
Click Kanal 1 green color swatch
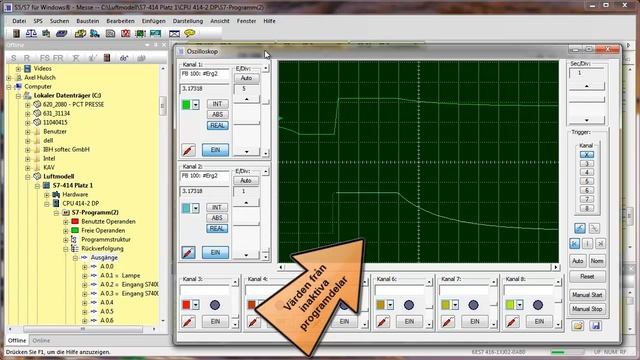coord(186,105)
